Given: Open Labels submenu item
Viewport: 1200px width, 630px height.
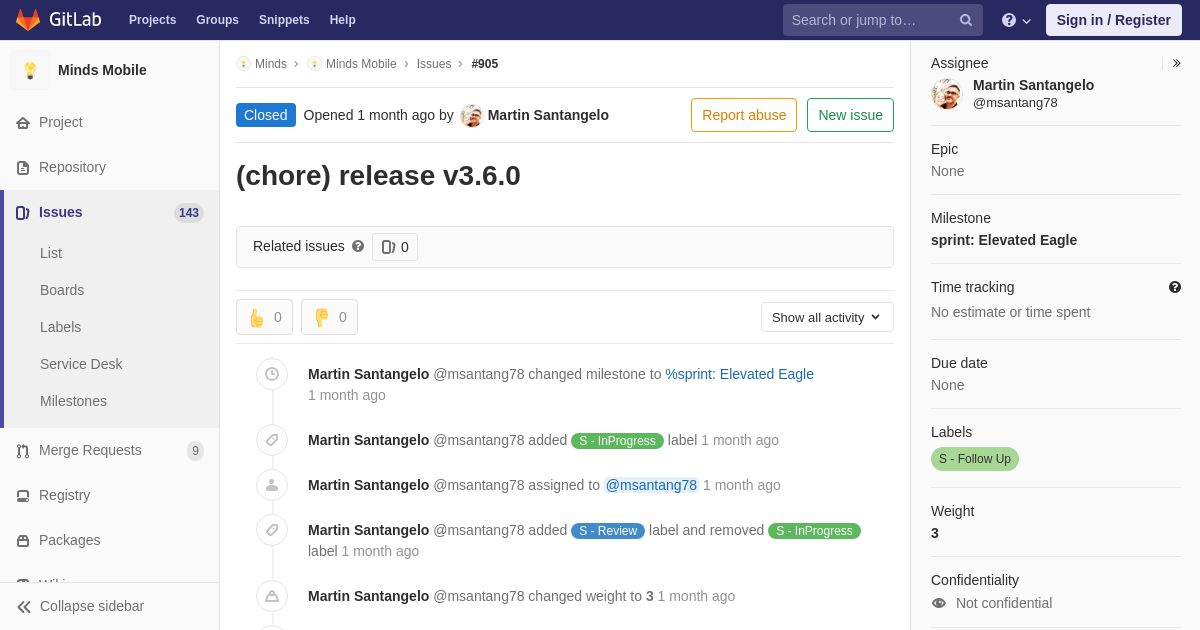Looking at the screenshot, I should point(61,327).
